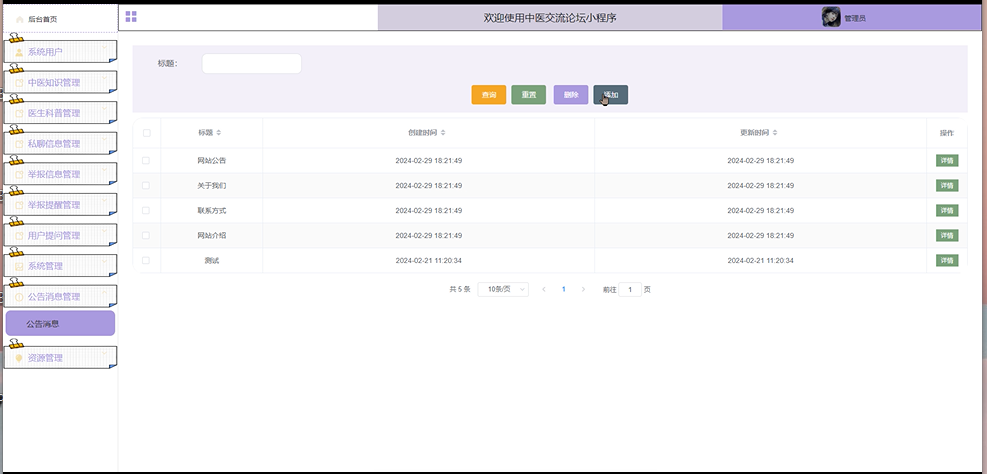987x474 pixels.
Task: Toggle the select-all header checkbox
Action: (147, 133)
